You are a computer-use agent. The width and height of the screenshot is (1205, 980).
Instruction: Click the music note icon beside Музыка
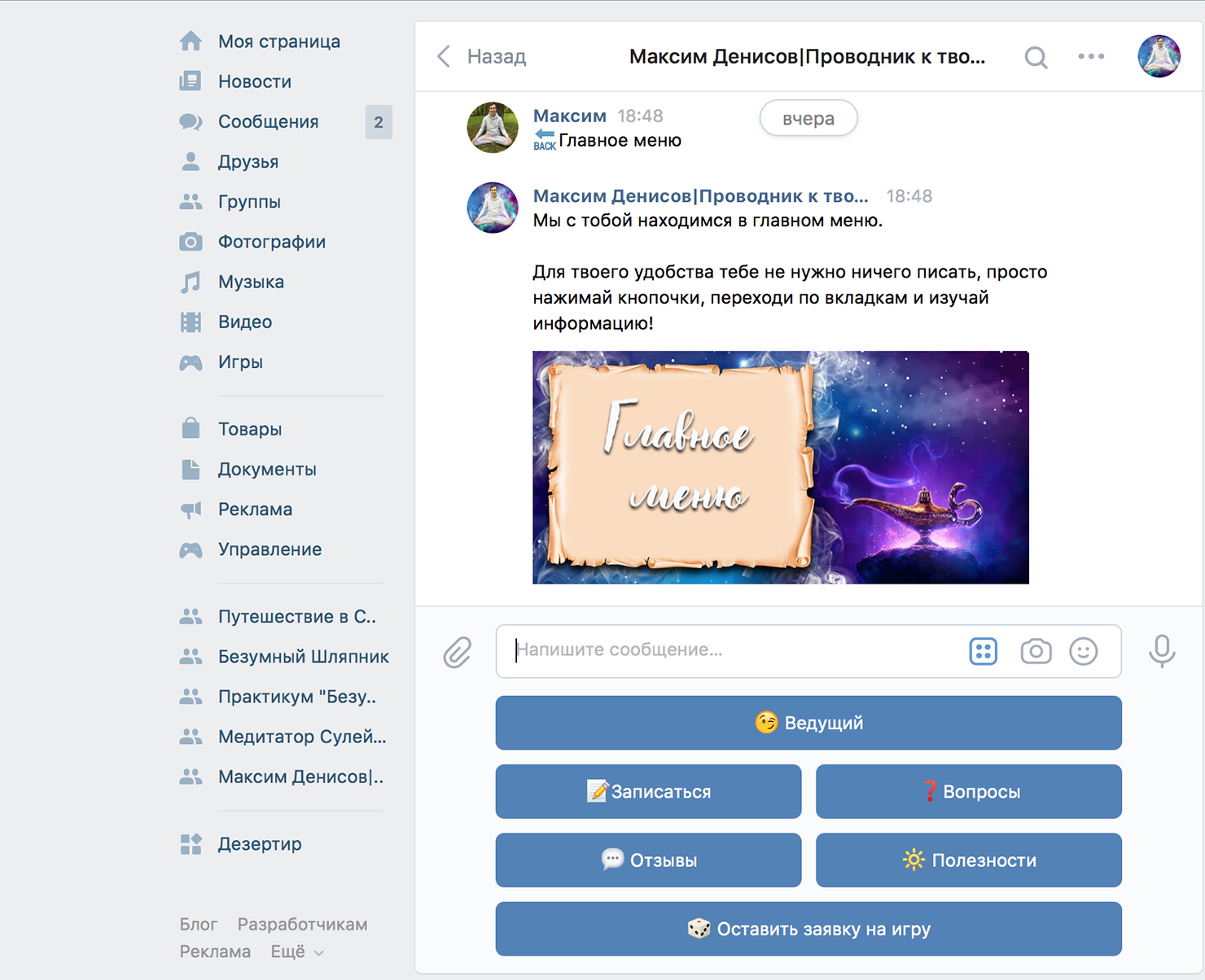191,282
